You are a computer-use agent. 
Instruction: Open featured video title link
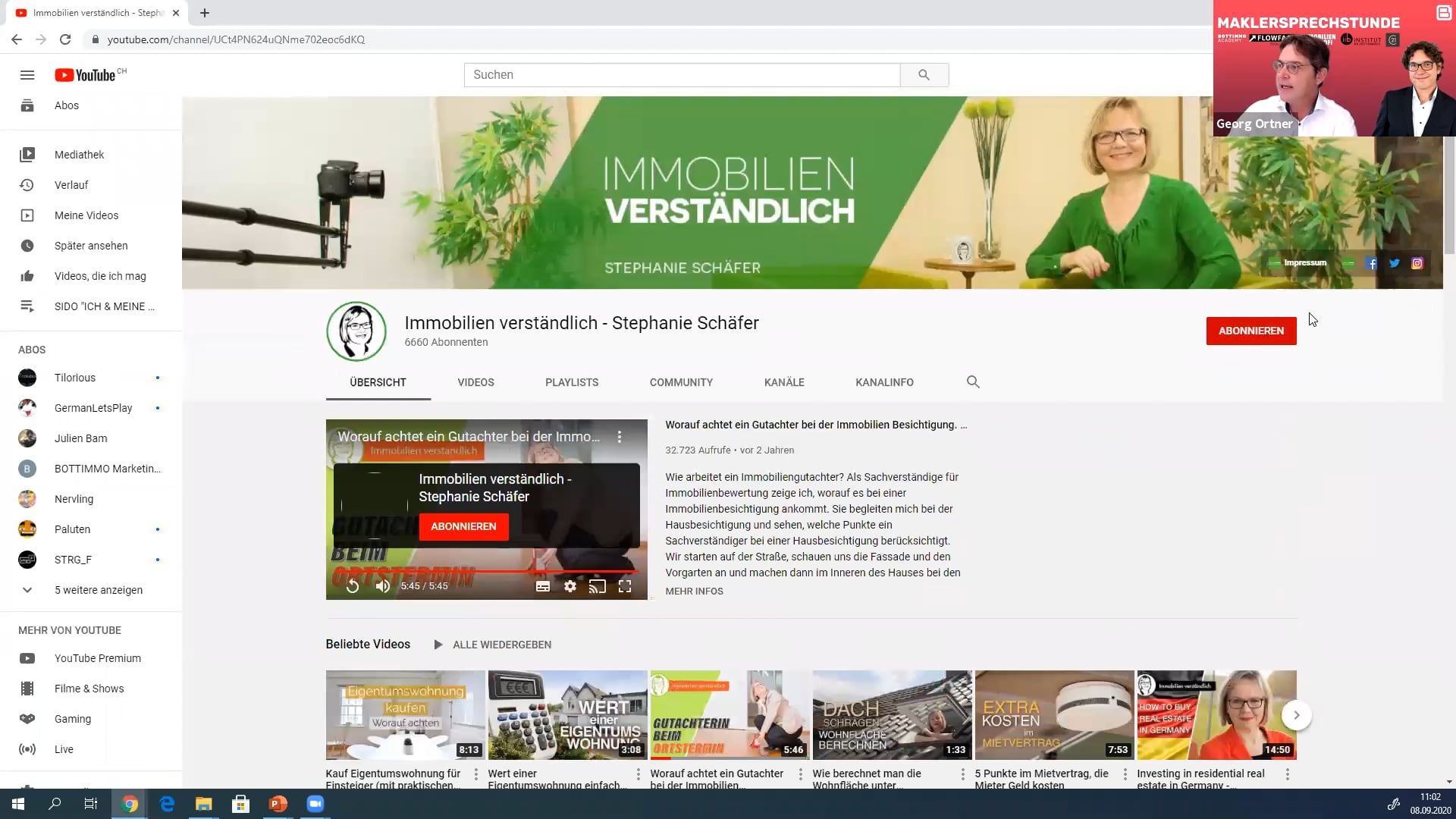[x=816, y=425]
